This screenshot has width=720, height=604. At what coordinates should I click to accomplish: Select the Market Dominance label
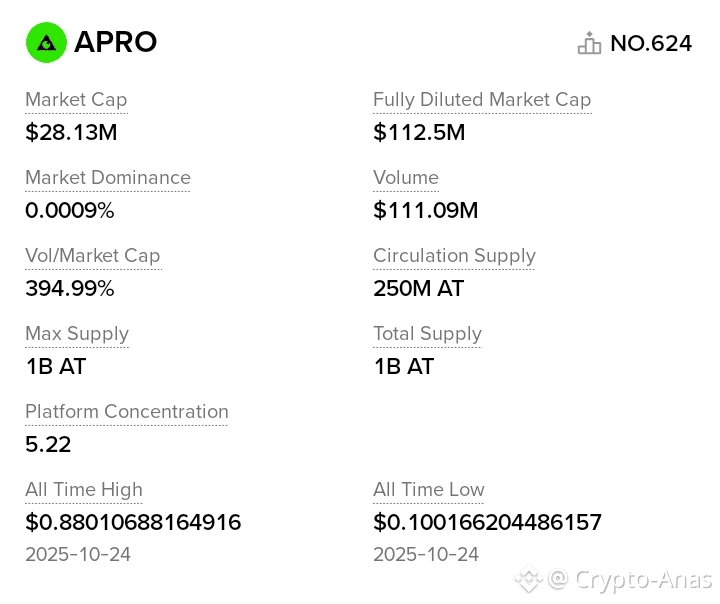[108, 178]
